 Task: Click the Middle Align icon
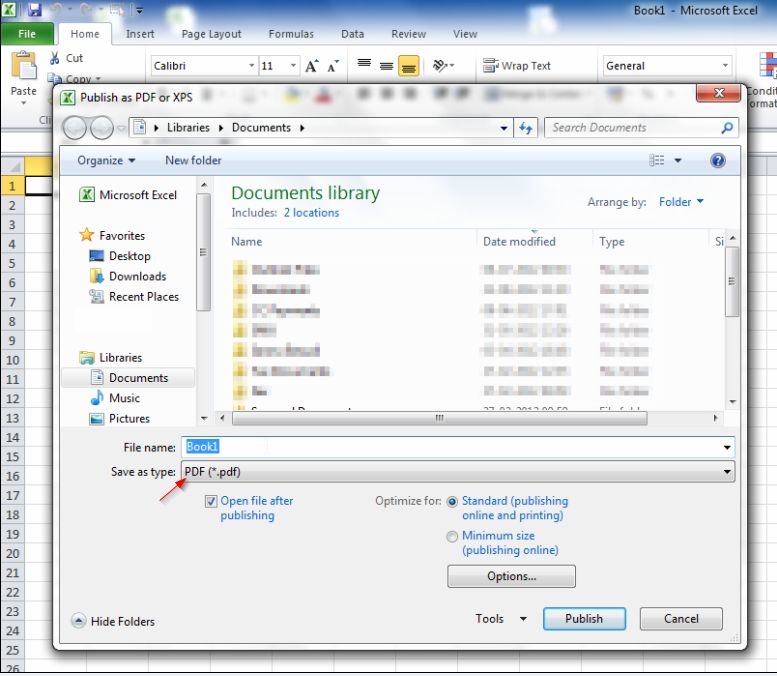point(387,66)
